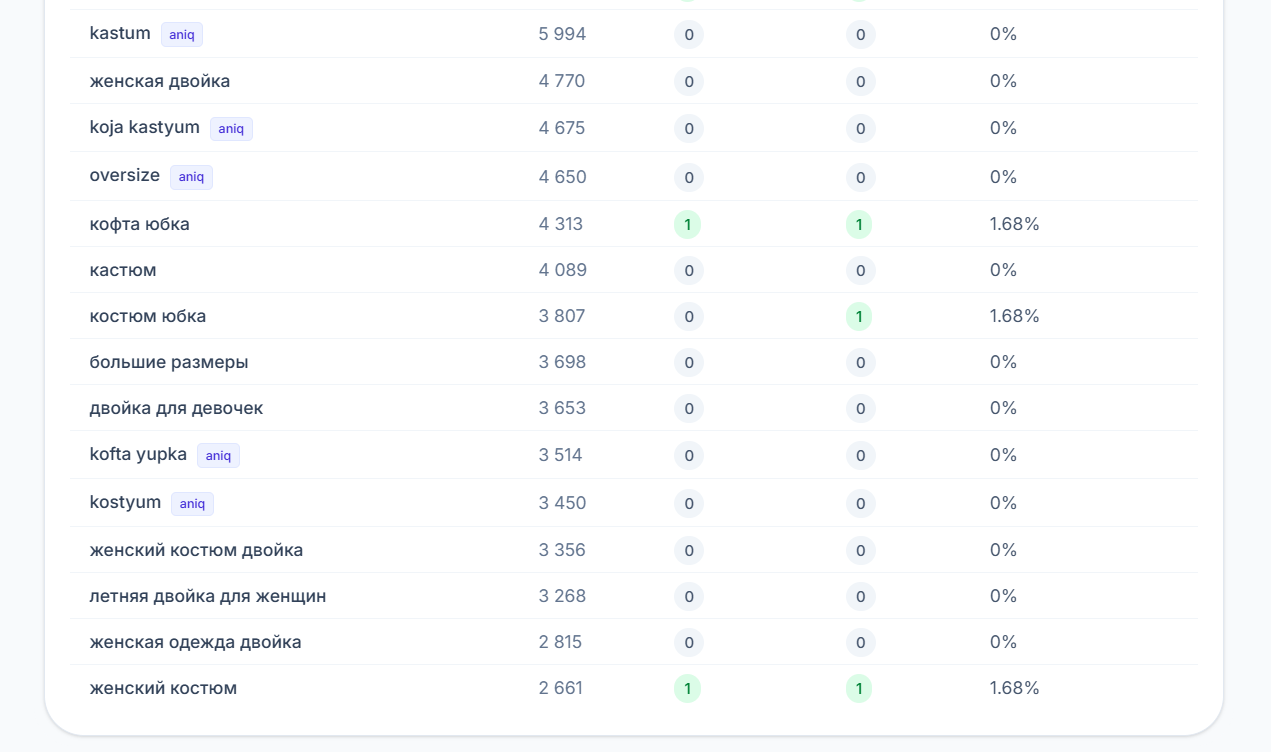Viewport: 1271px width, 752px height.
Task: Select the женская двойка keyword
Action: (x=160, y=81)
